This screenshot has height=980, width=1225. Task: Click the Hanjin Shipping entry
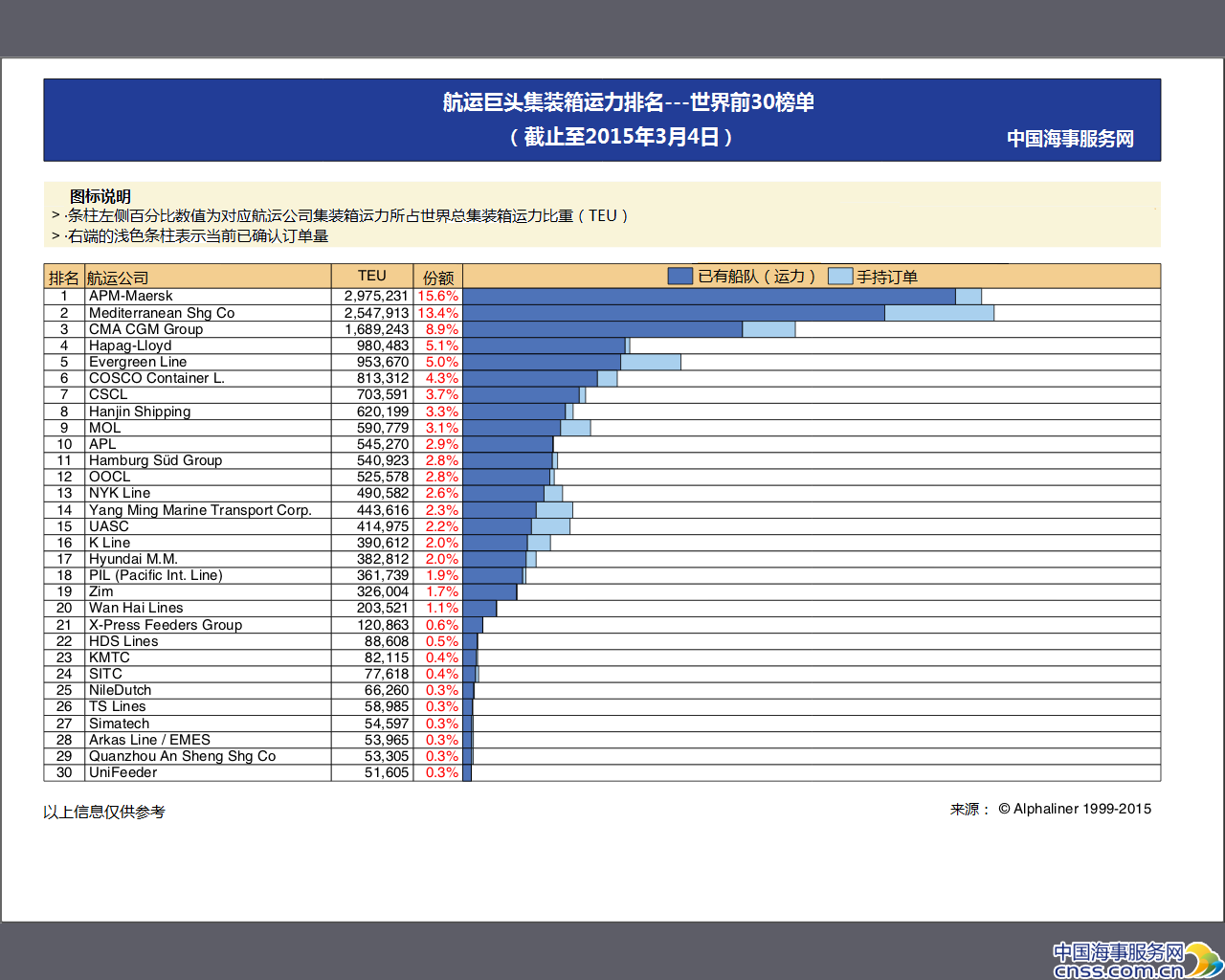pyautogui.click(x=140, y=412)
